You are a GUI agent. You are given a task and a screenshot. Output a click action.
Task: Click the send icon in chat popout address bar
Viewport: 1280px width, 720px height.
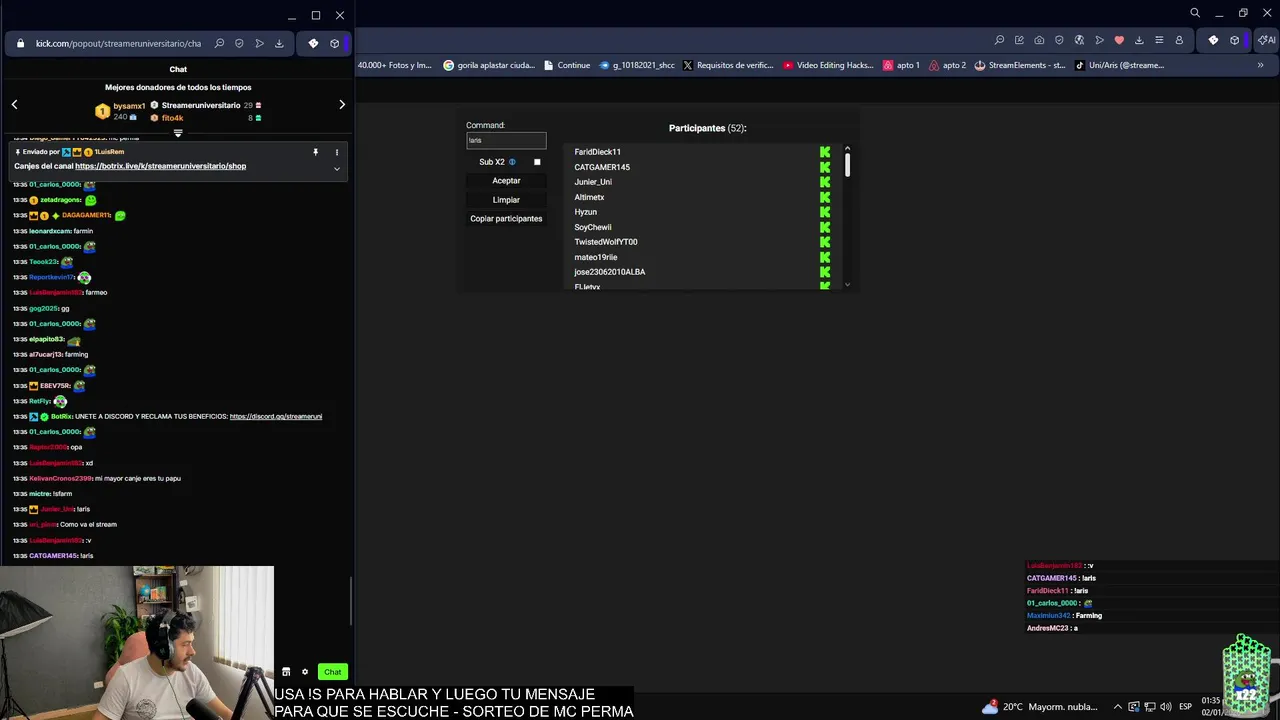click(x=259, y=43)
